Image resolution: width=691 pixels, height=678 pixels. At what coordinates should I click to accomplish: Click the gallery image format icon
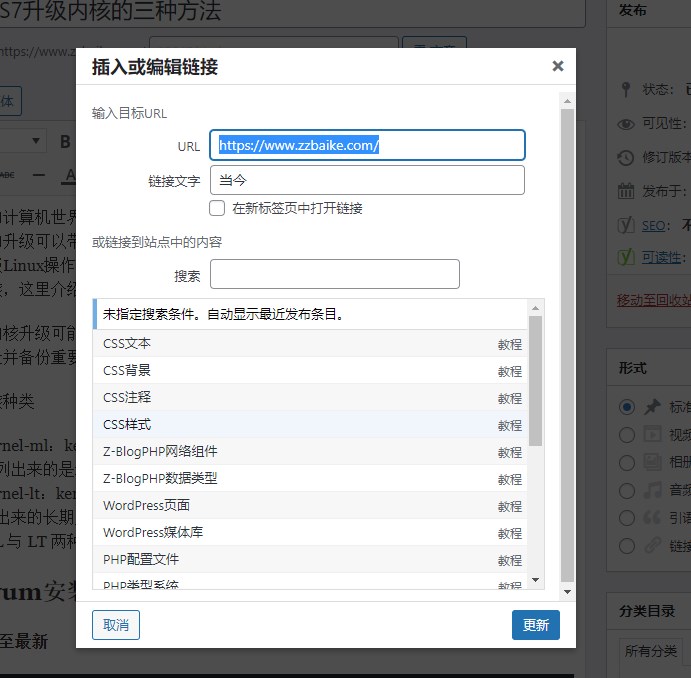(x=652, y=462)
